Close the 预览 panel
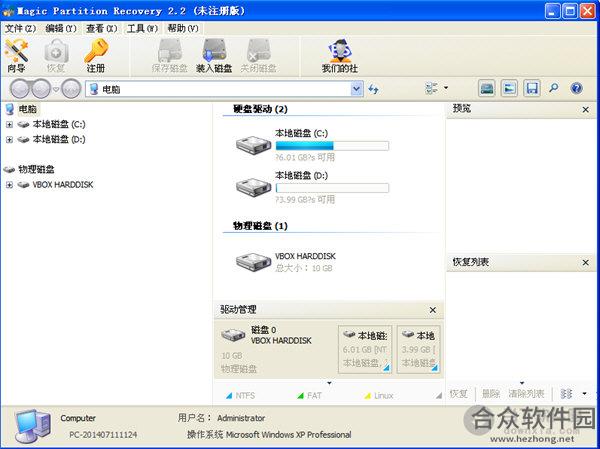 (x=585, y=110)
